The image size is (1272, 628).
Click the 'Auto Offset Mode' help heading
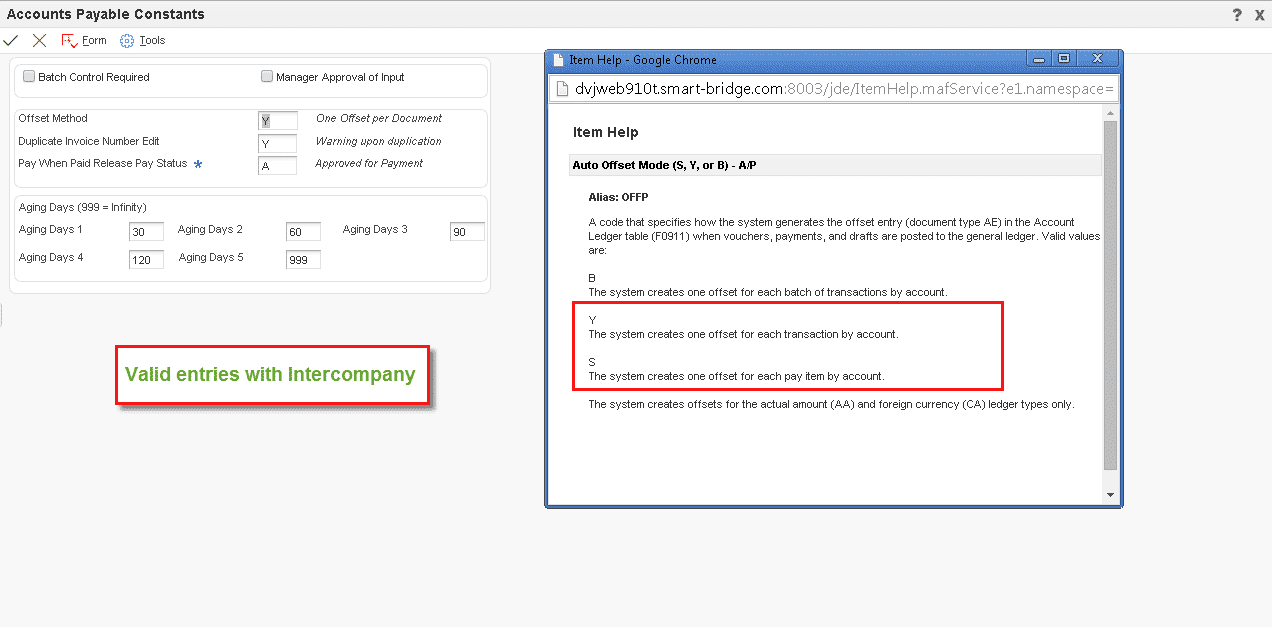pyautogui.click(x=664, y=165)
